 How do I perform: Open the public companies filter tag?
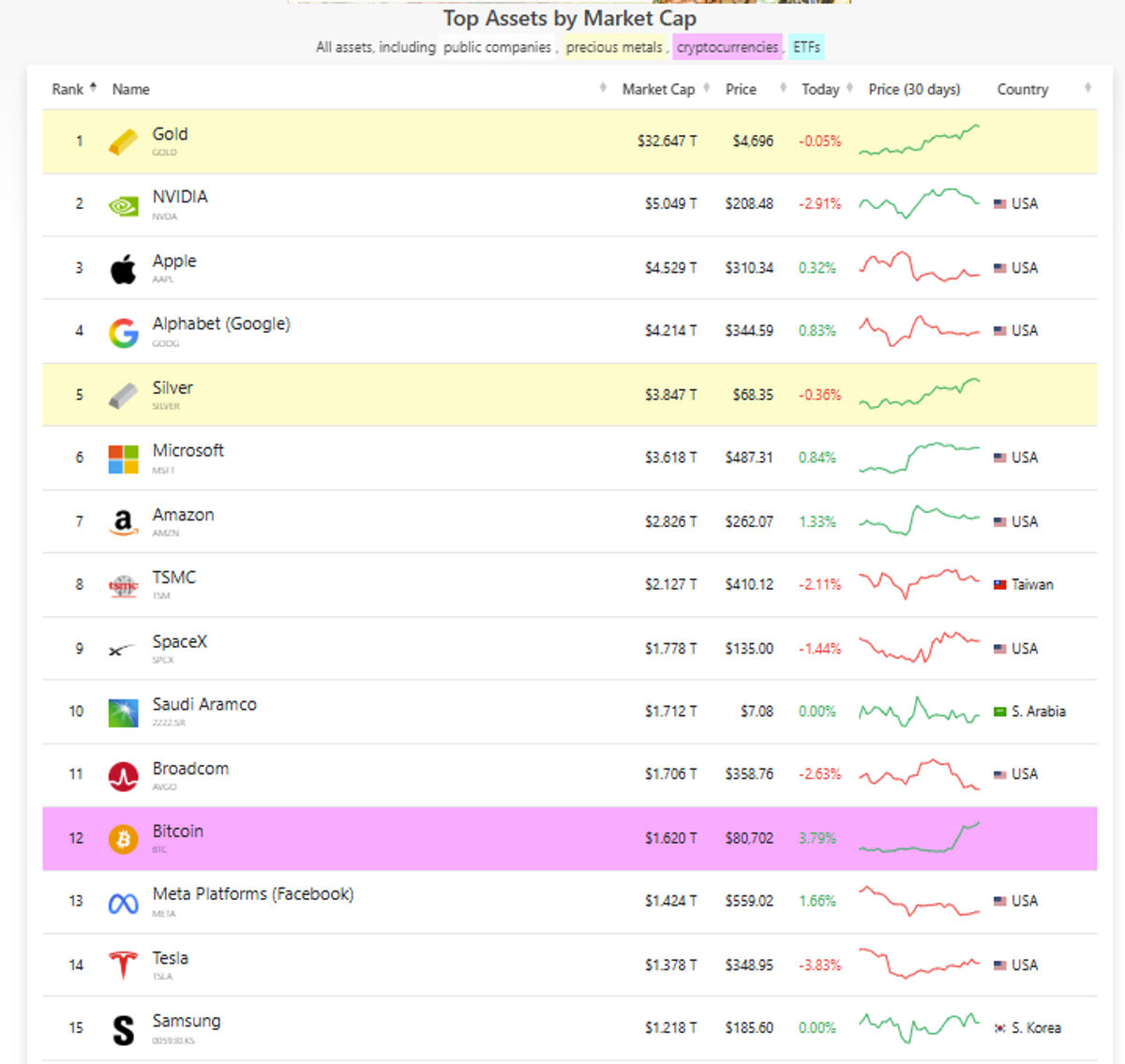[497, 47]
